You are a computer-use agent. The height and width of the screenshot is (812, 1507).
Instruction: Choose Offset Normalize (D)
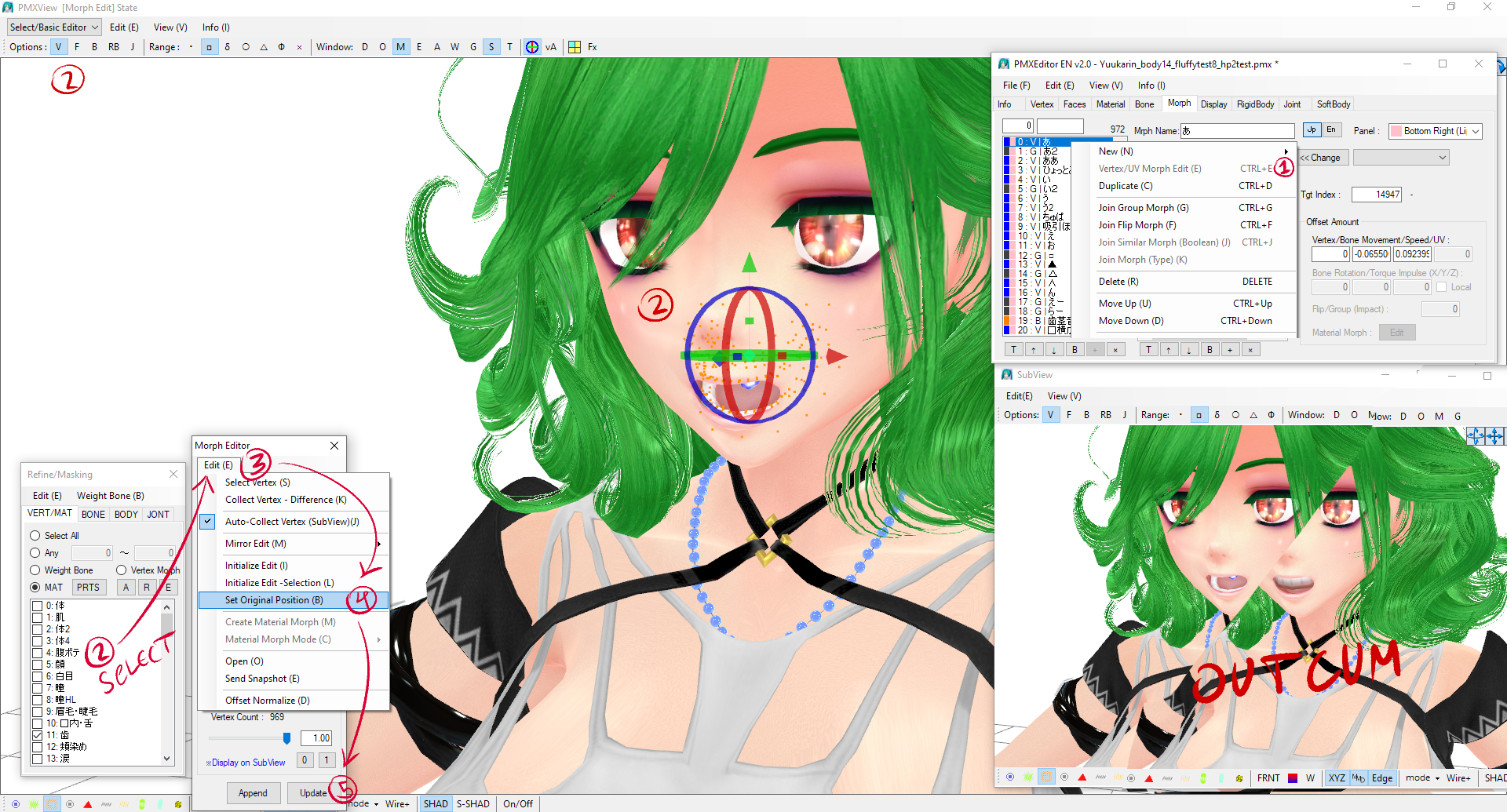click(292, 701)
